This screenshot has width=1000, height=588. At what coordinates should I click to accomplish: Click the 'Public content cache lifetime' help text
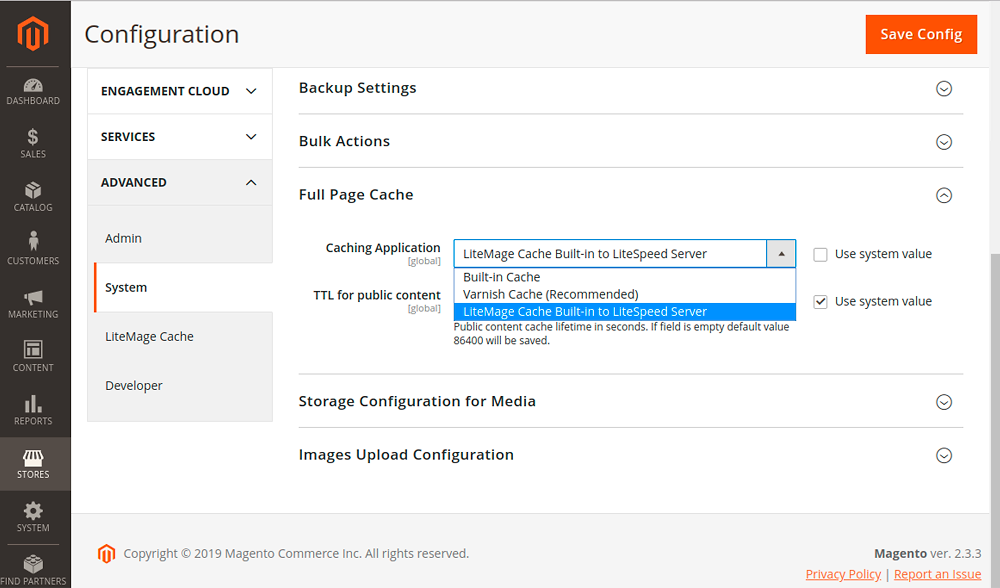[621, 334]
